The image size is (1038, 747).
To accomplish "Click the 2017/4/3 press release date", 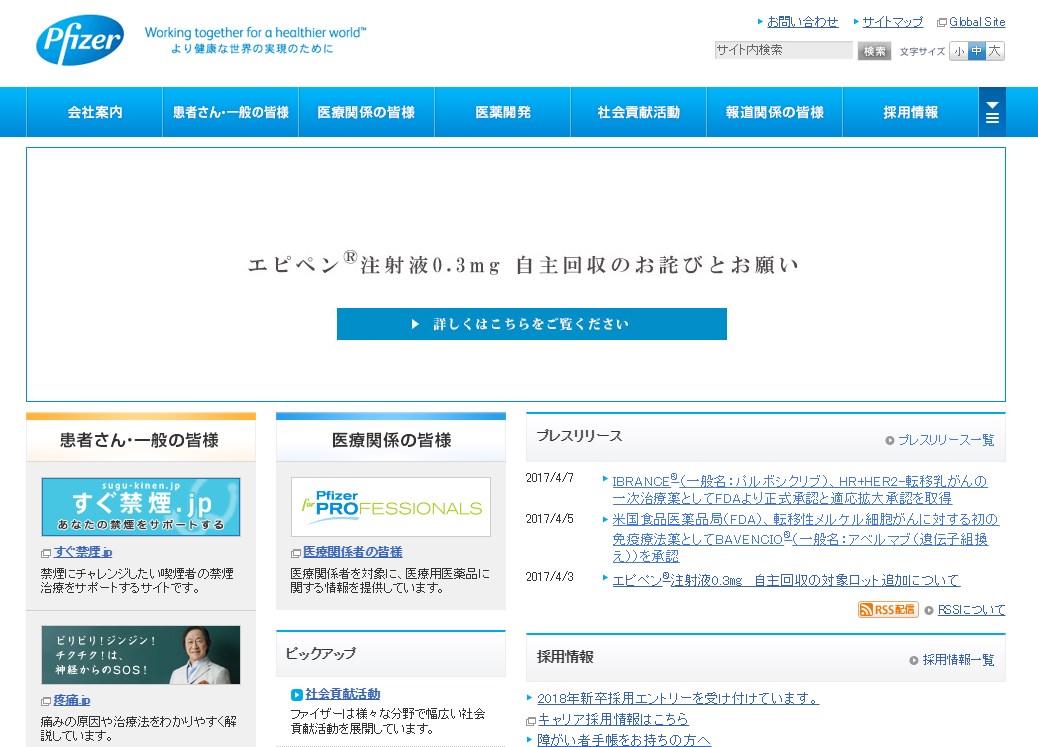I will 549,577.
